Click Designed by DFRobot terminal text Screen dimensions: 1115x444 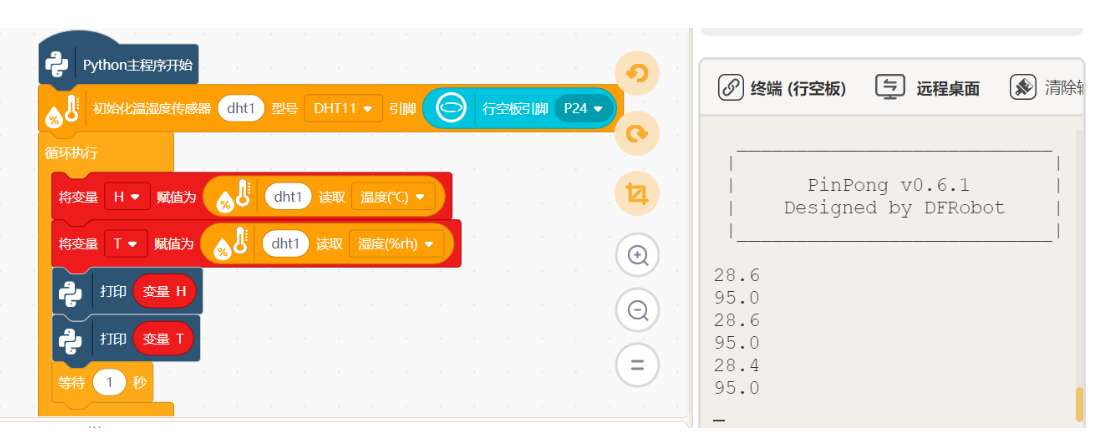tap(895, 208)
